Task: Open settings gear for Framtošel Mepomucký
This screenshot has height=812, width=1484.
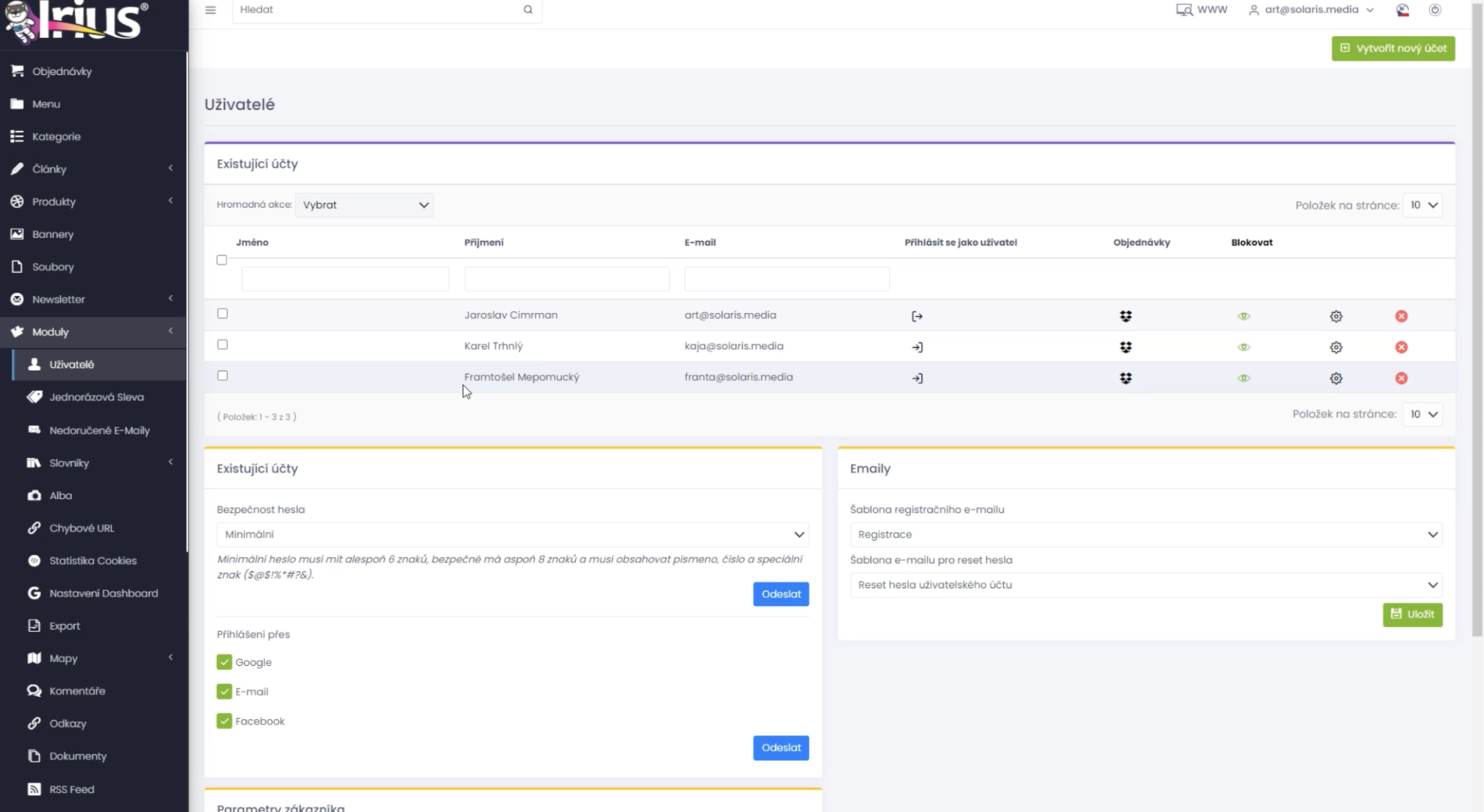Action: [1336, 378]
